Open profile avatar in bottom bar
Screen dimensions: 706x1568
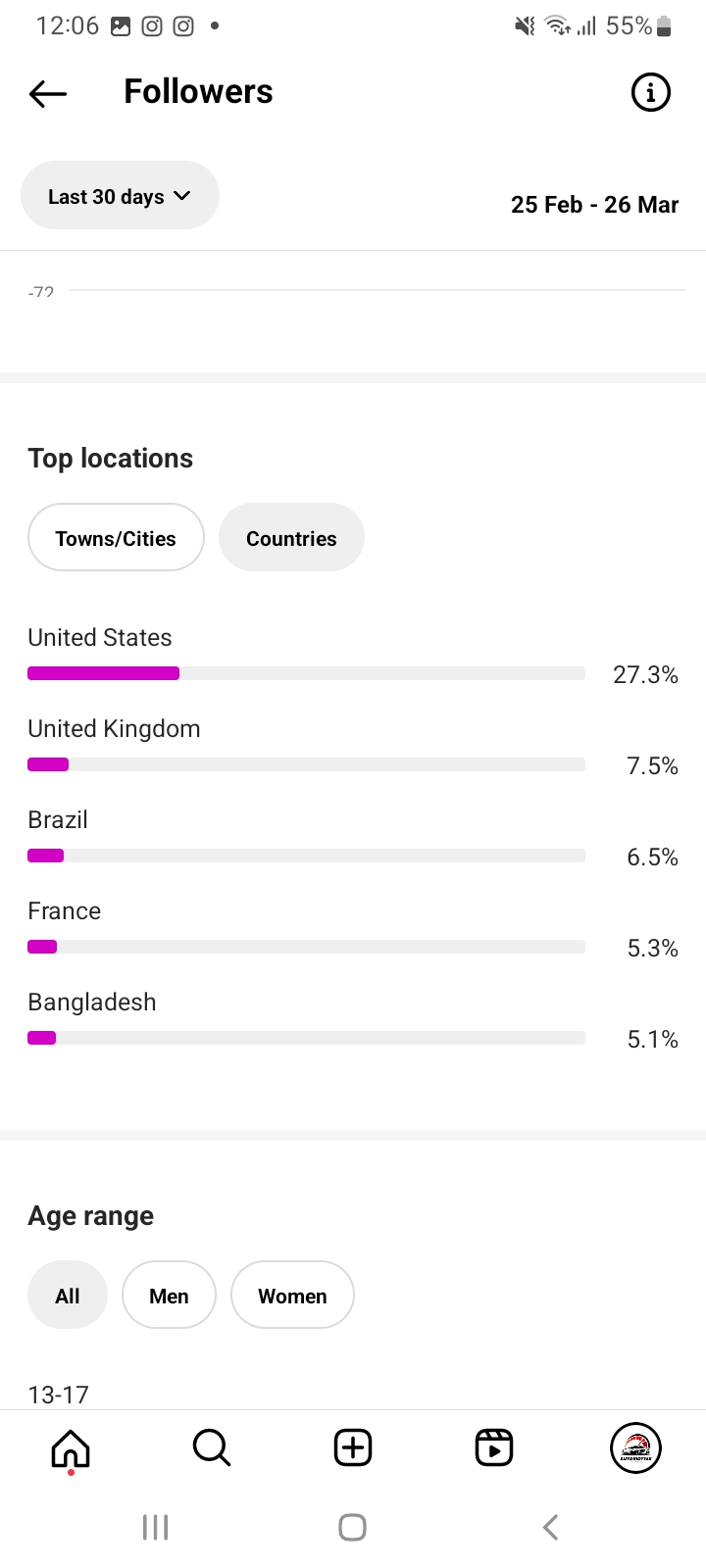(635, 1447)
